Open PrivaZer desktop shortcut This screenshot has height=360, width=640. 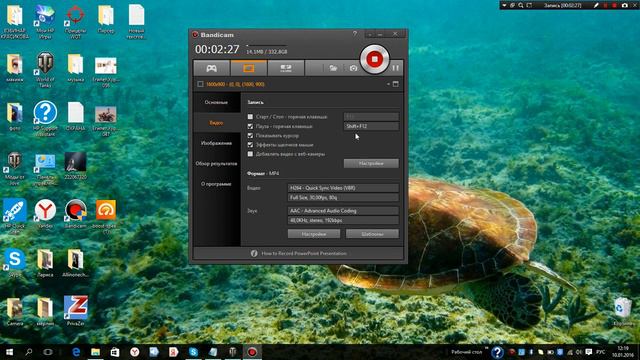tap(76, 310)
